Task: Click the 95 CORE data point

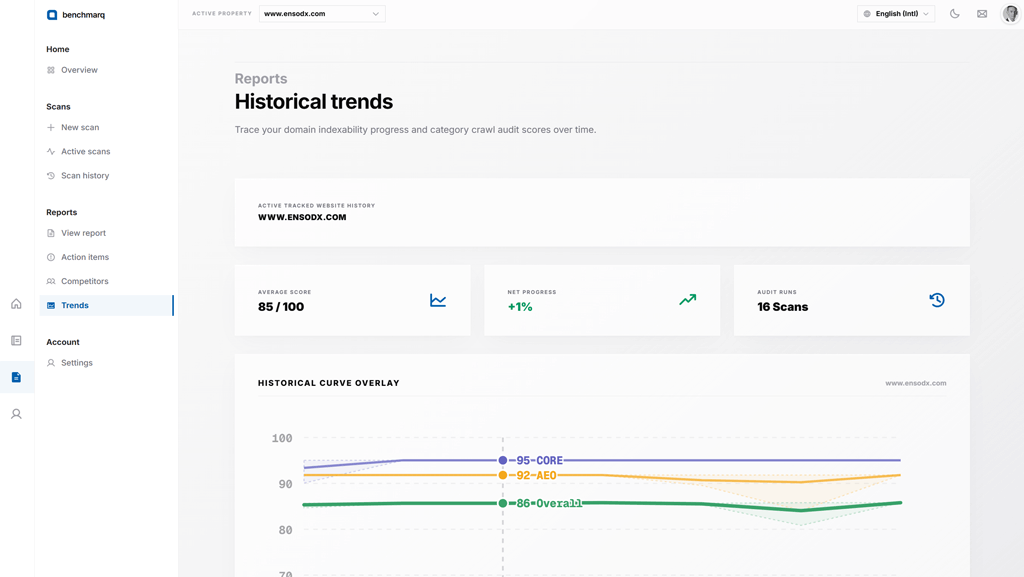Action: pos(503,460)
